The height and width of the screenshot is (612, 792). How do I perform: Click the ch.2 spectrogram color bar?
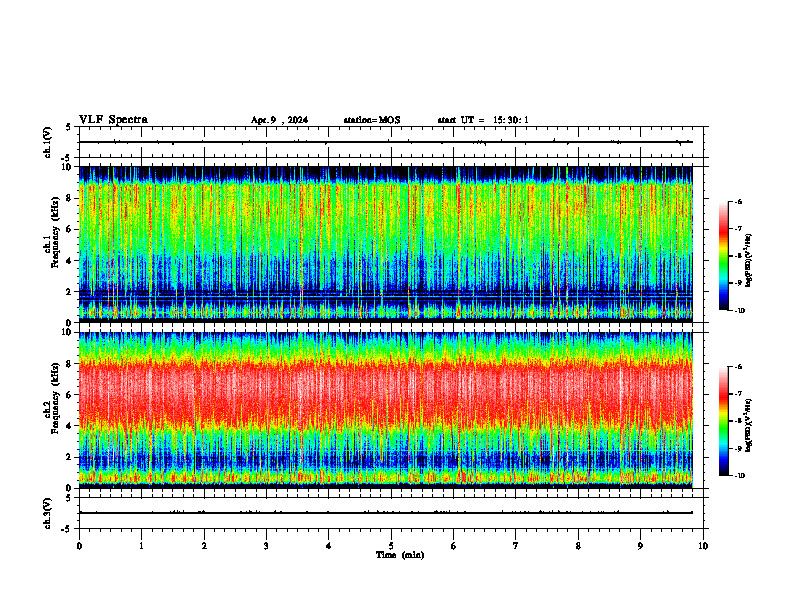723,421
